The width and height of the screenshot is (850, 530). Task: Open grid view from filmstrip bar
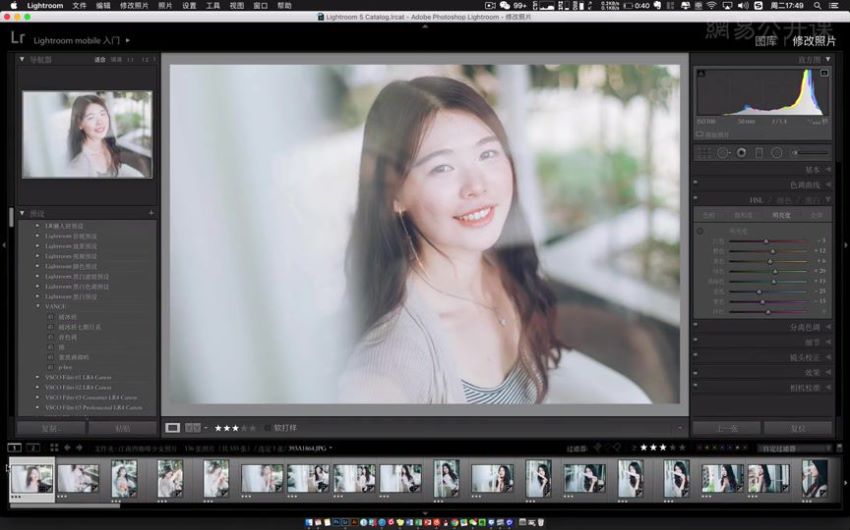54,448
